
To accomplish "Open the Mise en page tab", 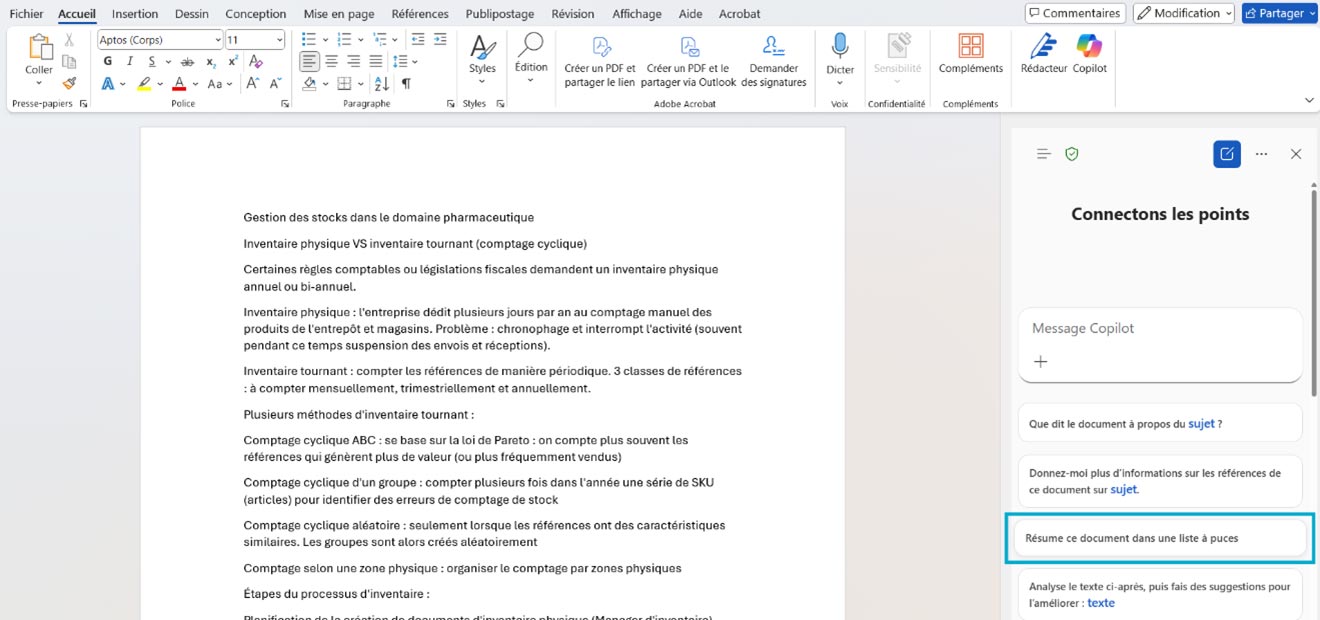I will point(339,14).
